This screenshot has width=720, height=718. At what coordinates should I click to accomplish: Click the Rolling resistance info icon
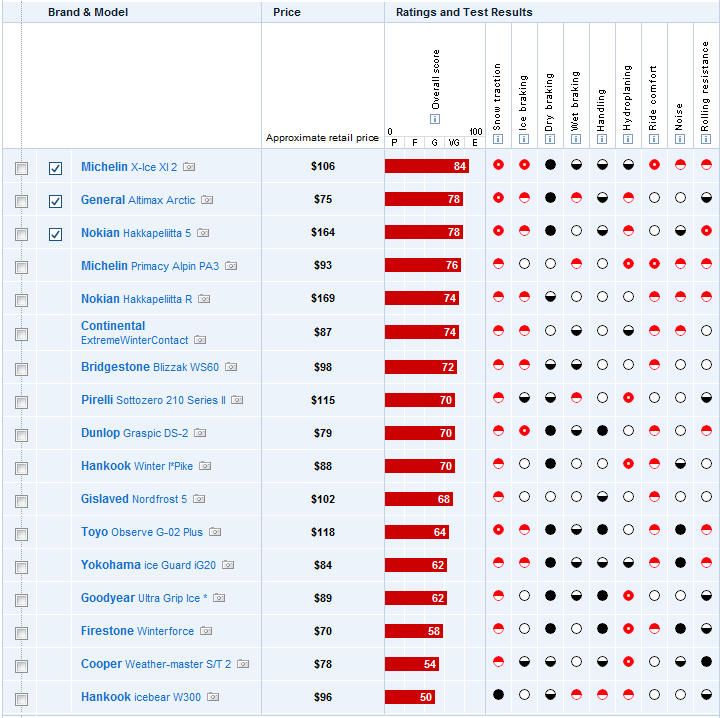click(705, 139)
